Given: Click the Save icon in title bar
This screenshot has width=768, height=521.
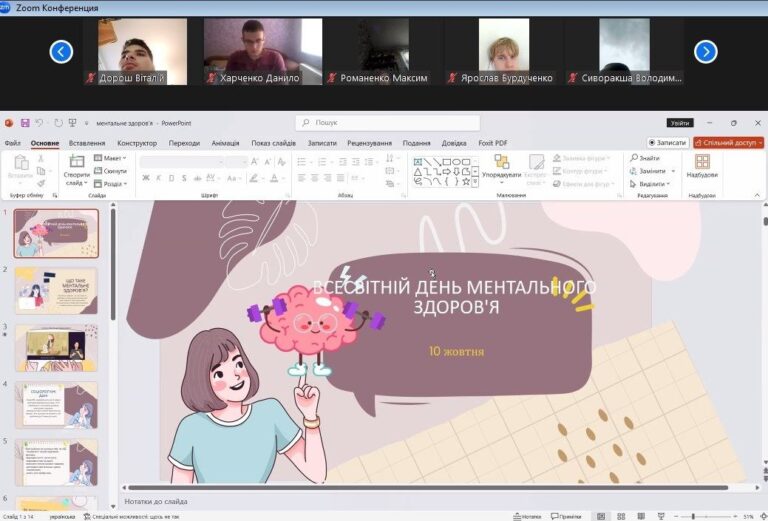Looking at the screenshot, I should pyautogui.click(x=24, y=123).
